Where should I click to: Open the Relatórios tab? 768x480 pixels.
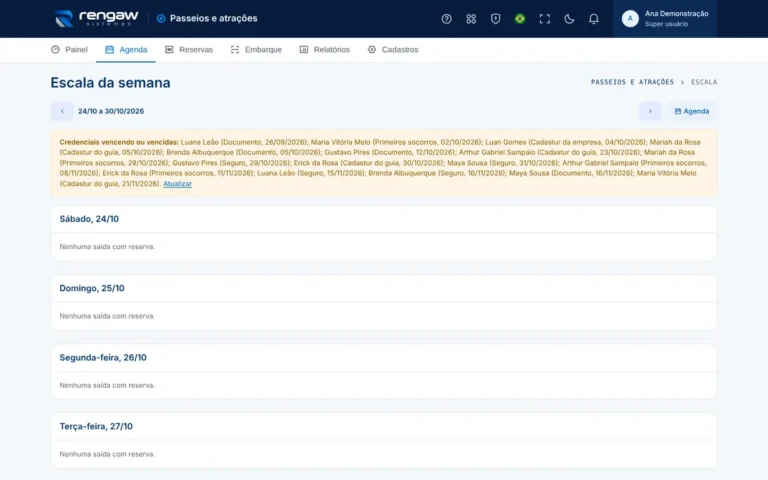pyautogui.click(x=325, y=49)
